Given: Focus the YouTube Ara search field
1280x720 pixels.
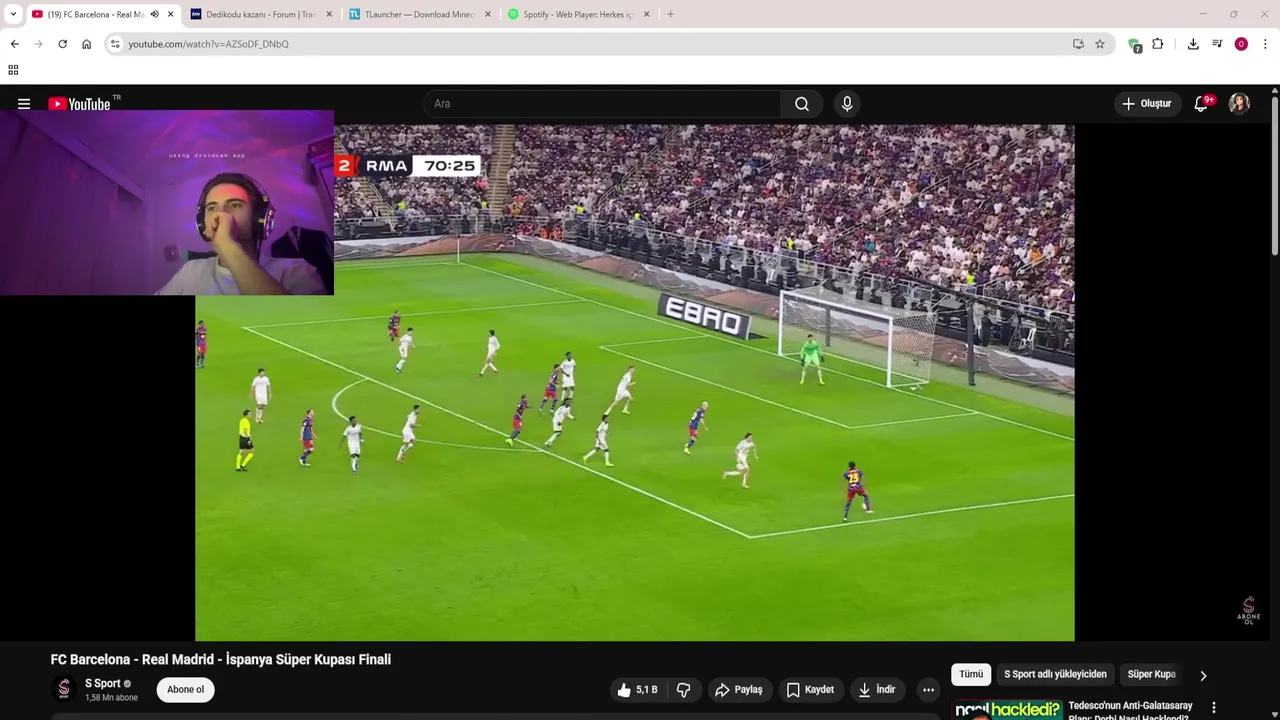Looking at the screenshot, I should tap(603, 104).
